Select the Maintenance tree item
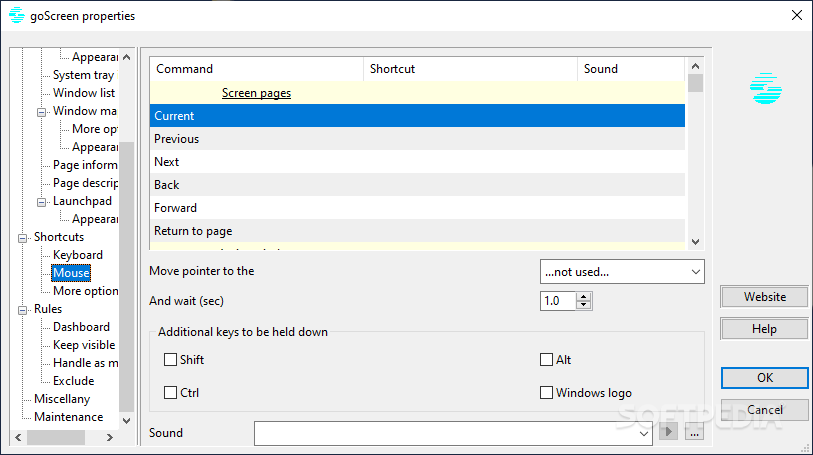This screenshot has width=813, height=455. (68, 417)
